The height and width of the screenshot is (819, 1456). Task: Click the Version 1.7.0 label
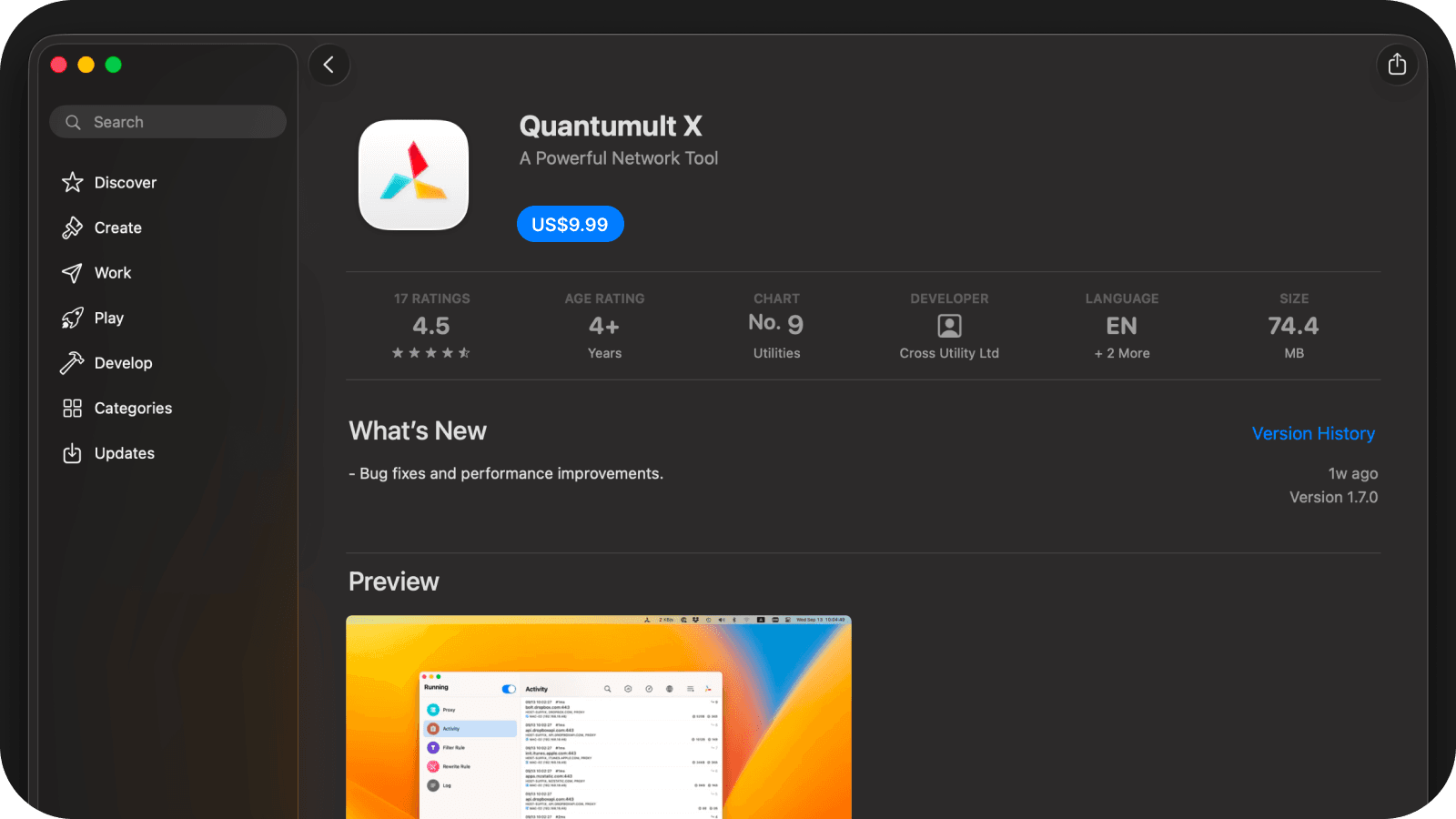click(x=1333, y=498)
